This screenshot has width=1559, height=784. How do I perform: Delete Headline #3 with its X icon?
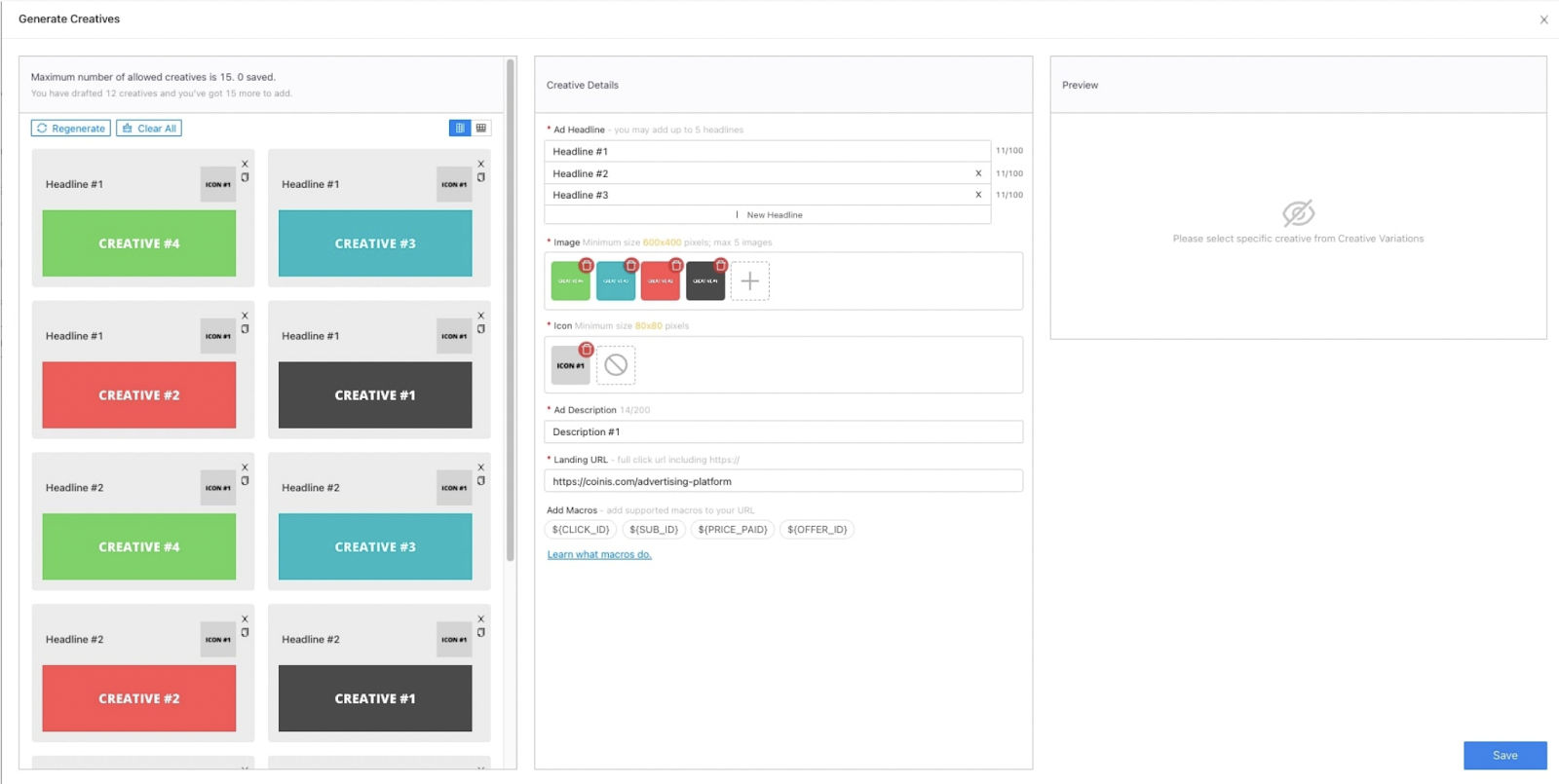(x=978, y=195)
